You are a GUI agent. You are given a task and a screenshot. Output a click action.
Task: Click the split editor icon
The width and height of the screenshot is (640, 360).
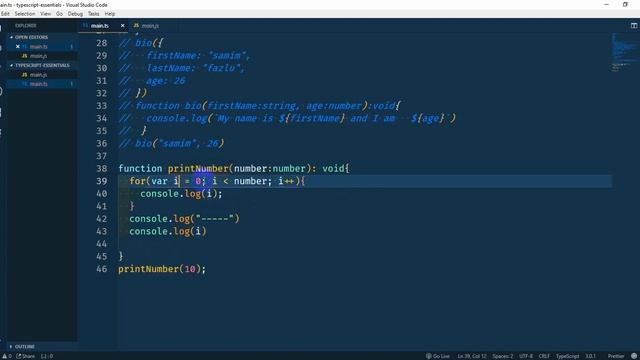click(x=633, y=26)
